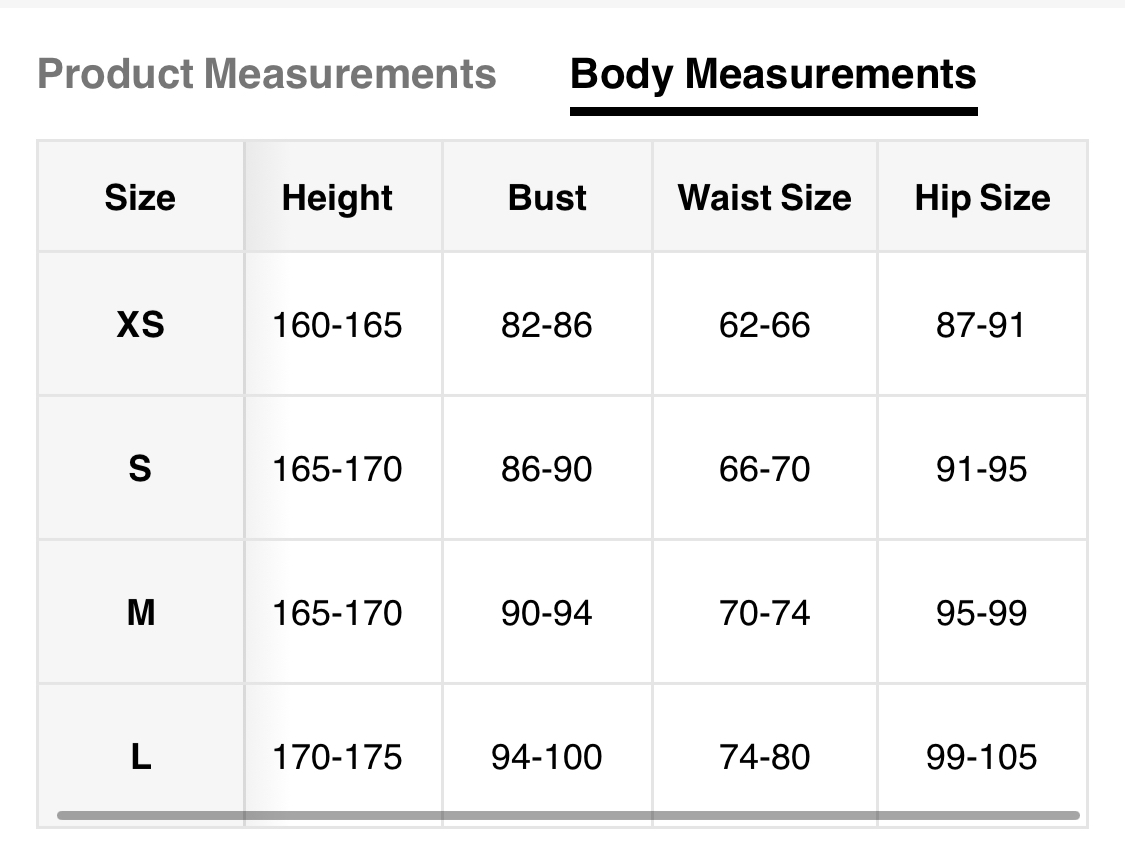This screenshot has width=1125, height=860.
Task: Click the 170-175 height cell
Action: [x=337, y=757]
